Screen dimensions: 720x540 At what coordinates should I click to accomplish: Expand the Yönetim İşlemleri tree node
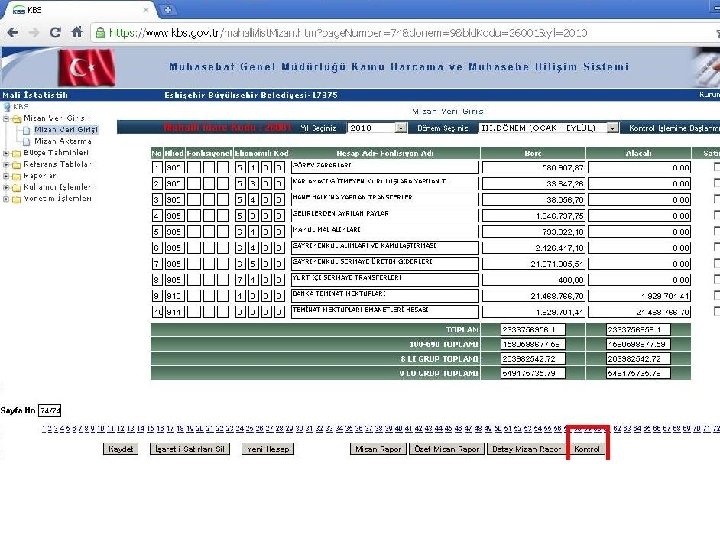[x=6, y=199]
